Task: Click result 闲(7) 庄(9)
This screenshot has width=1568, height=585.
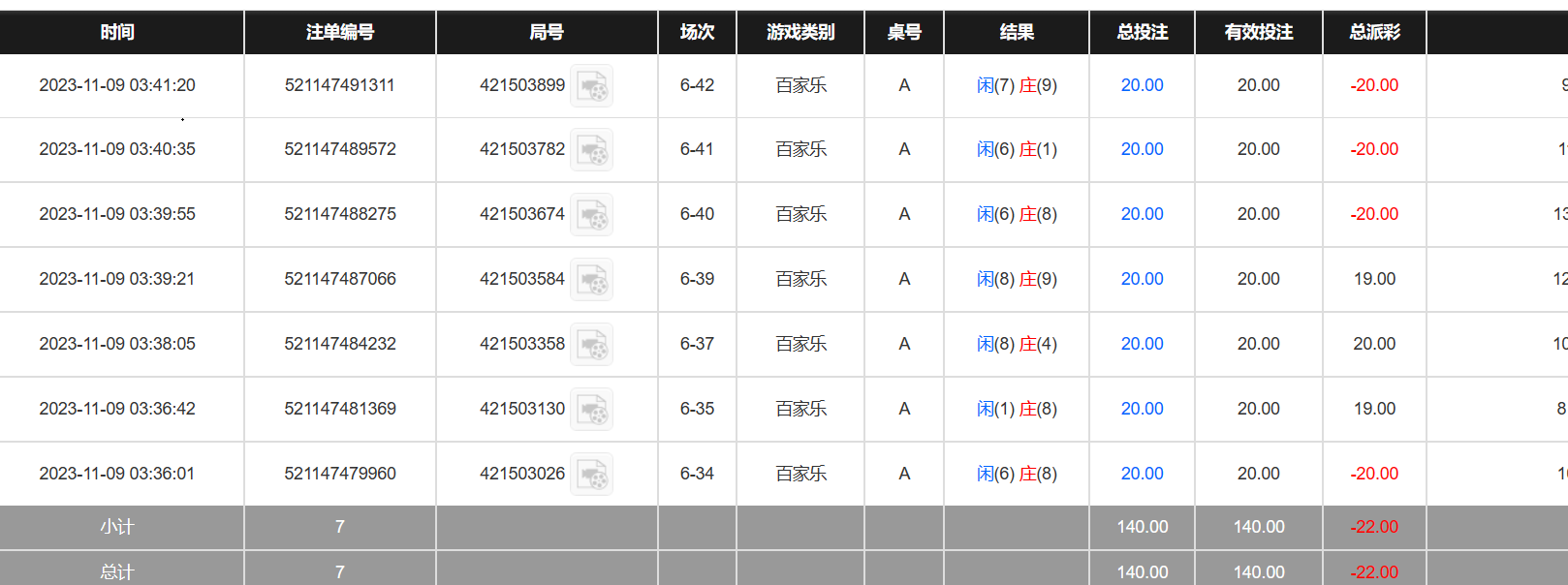Action: pyautogui.click(x=1017, y=85)
